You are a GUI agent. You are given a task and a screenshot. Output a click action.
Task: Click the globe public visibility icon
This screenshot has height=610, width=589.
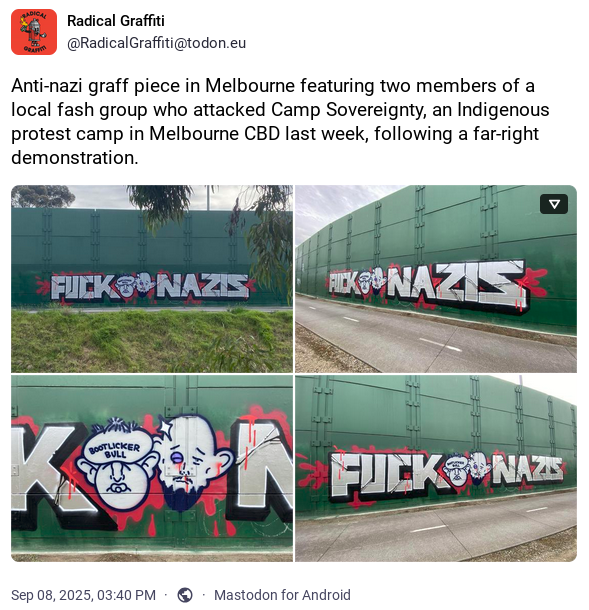click(185, 595)
